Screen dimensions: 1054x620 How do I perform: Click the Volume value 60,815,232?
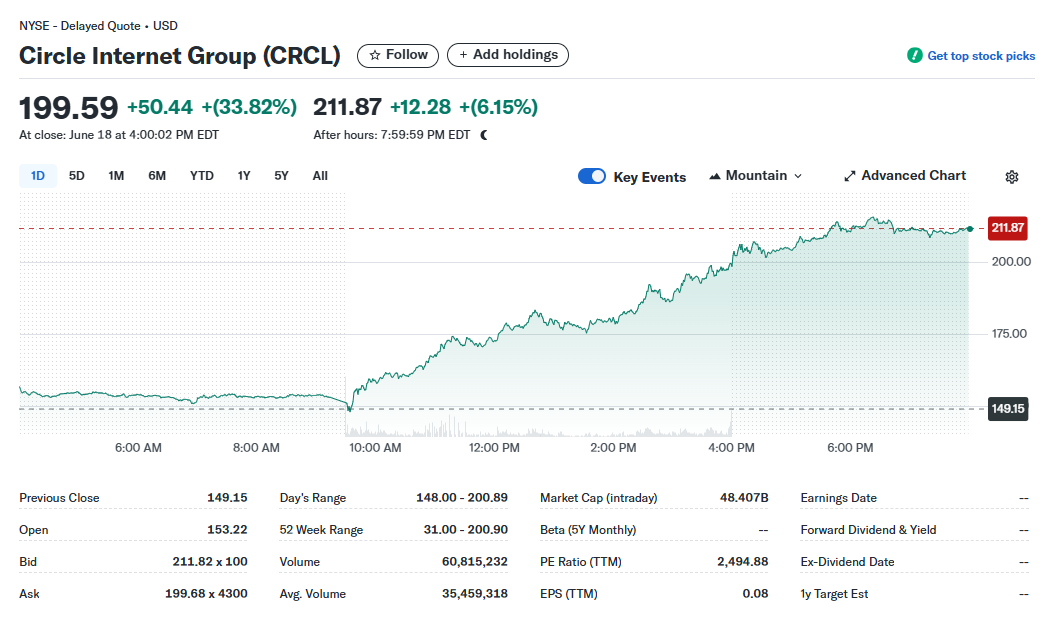[475, 561]
